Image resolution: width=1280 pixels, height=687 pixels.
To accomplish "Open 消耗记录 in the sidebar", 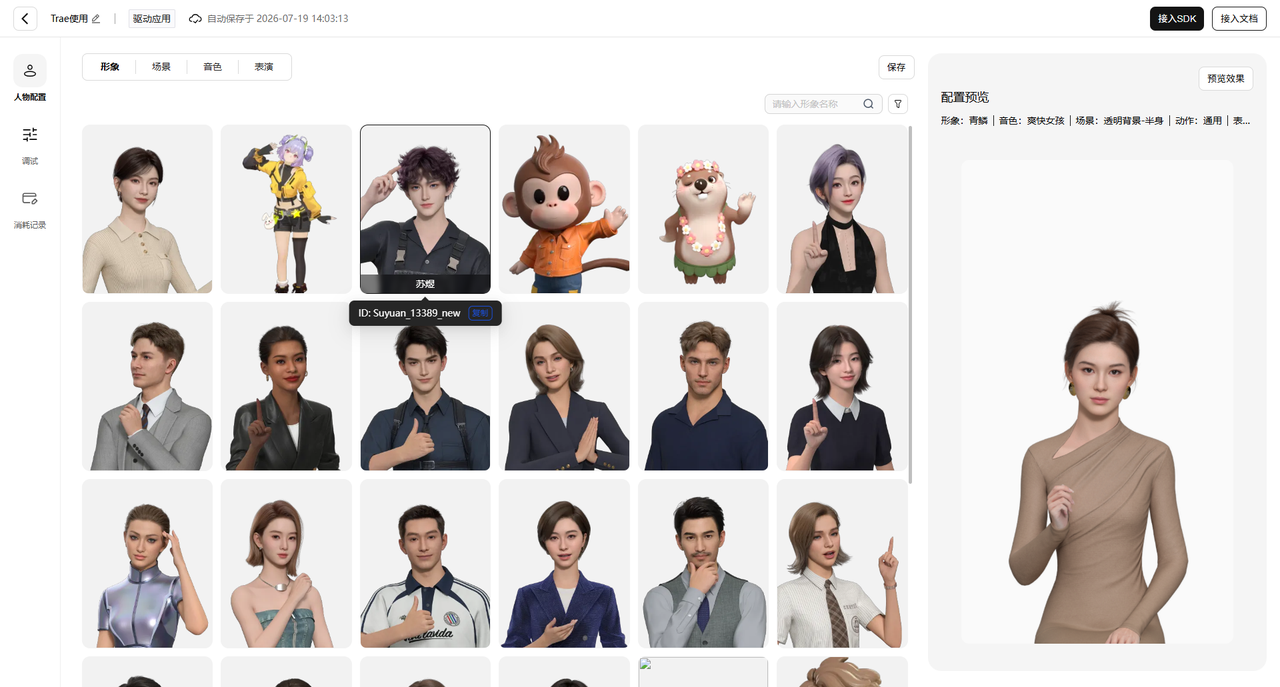I will (30, 208).
